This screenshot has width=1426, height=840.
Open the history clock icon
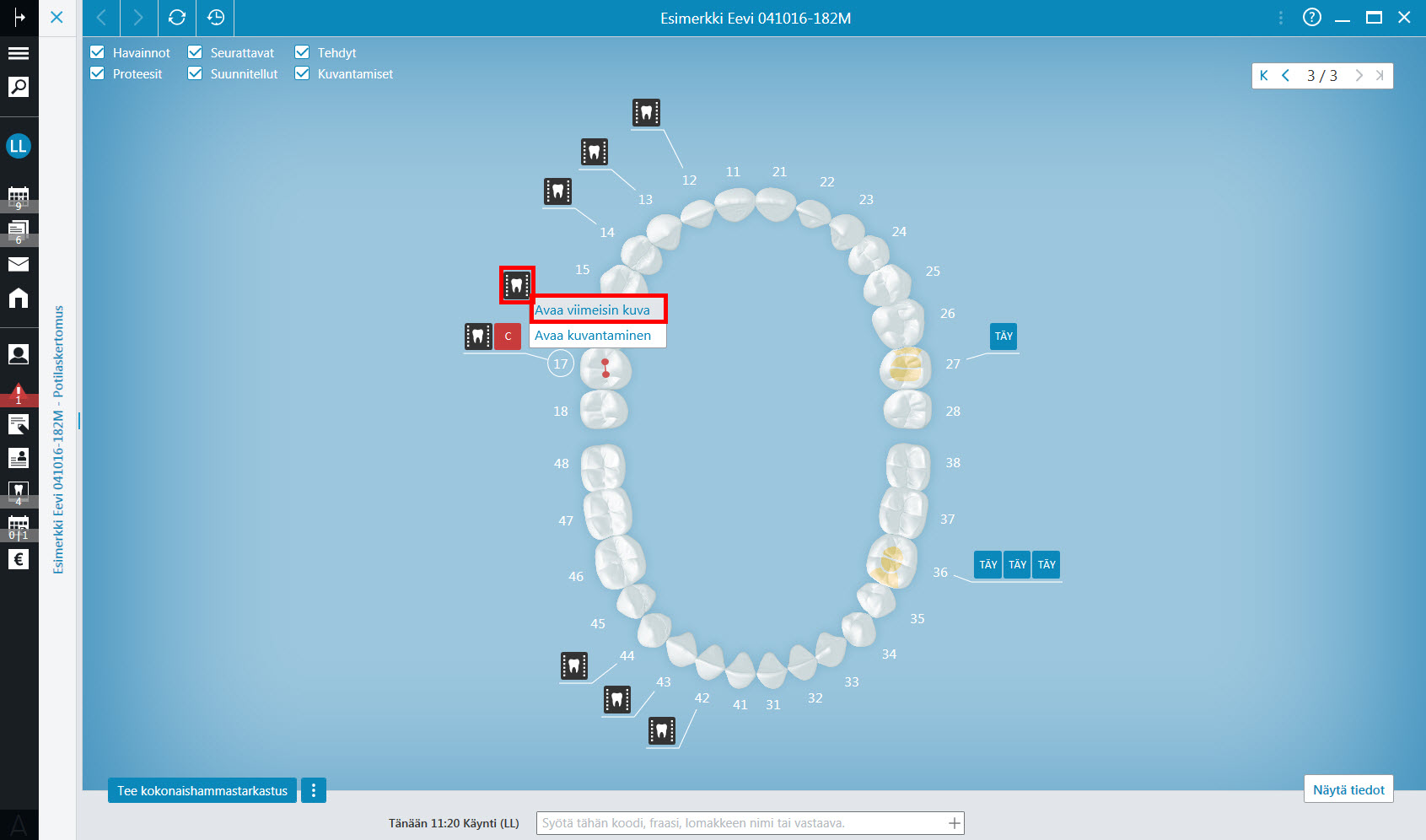pos(216,18)
